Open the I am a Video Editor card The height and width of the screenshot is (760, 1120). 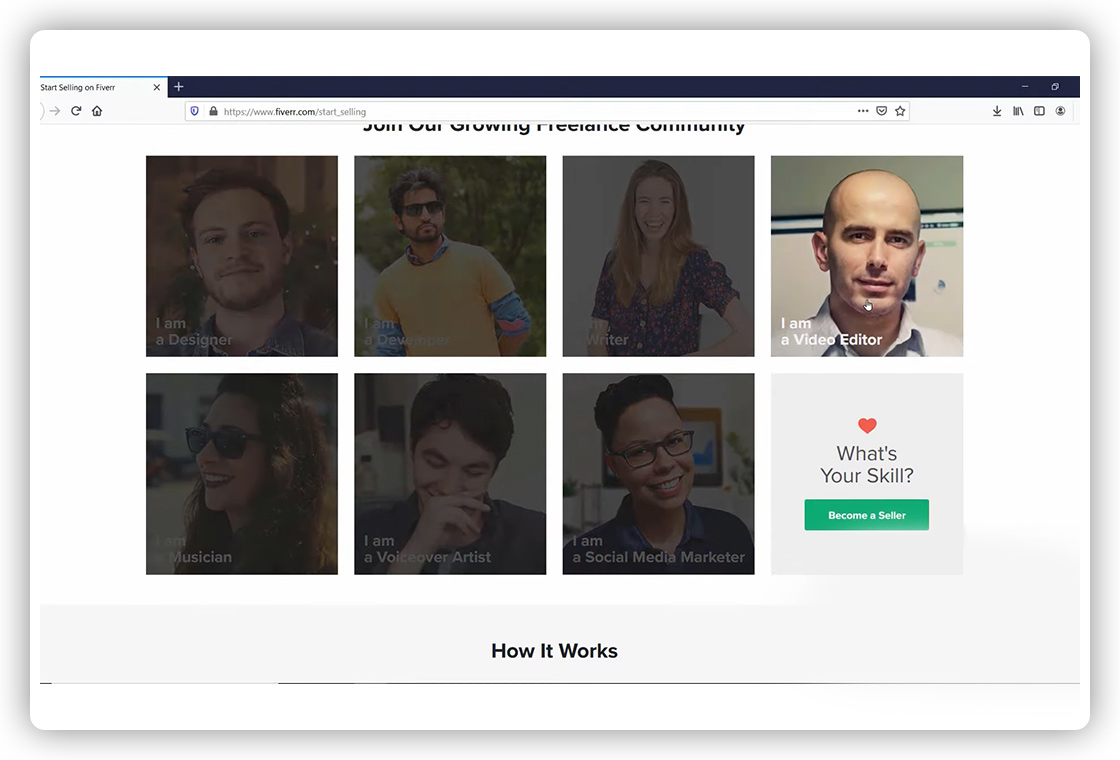[866, 256]
